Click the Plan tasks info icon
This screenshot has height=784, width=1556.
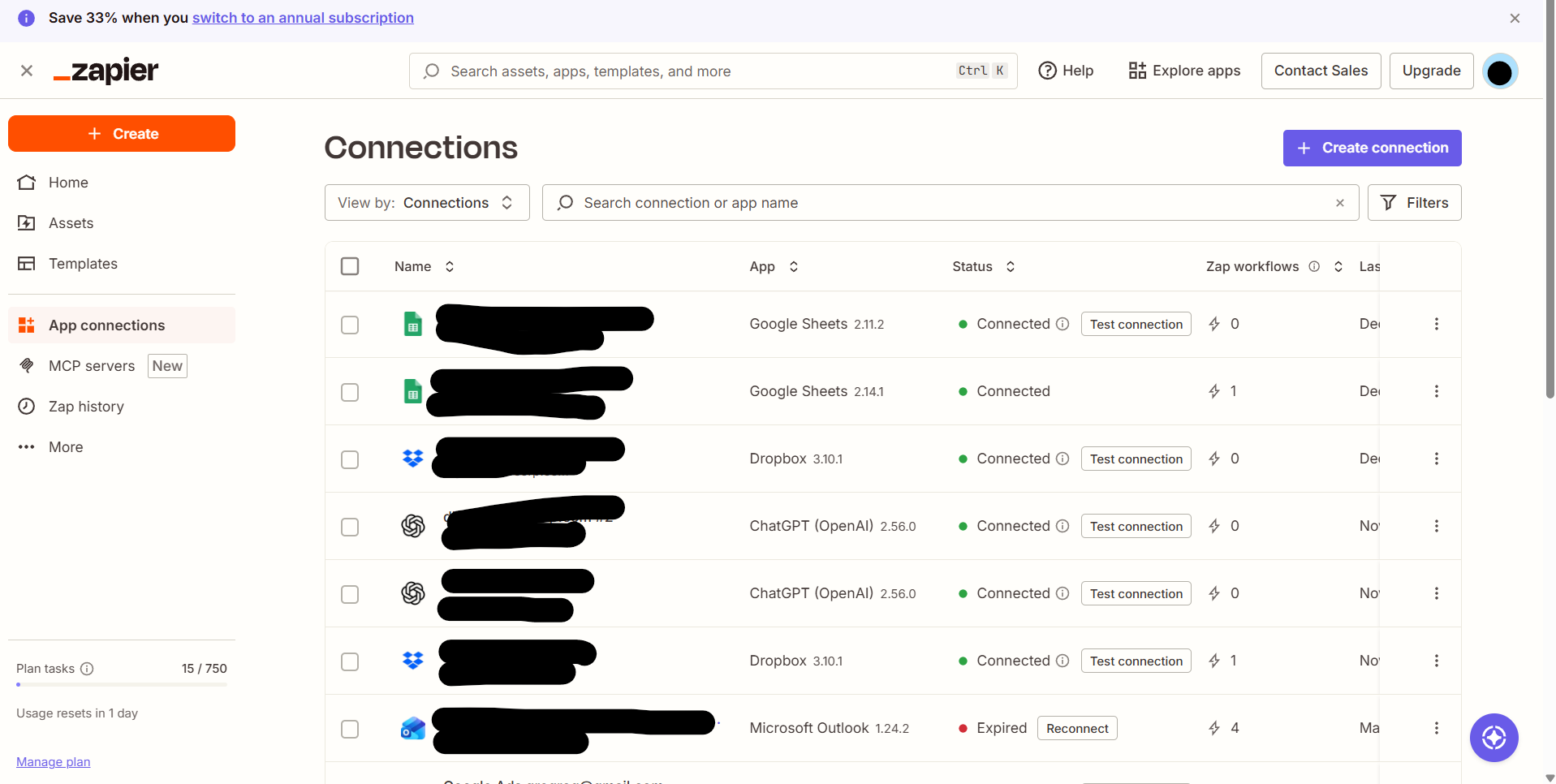pyautogui.click(x=87, y=669)
